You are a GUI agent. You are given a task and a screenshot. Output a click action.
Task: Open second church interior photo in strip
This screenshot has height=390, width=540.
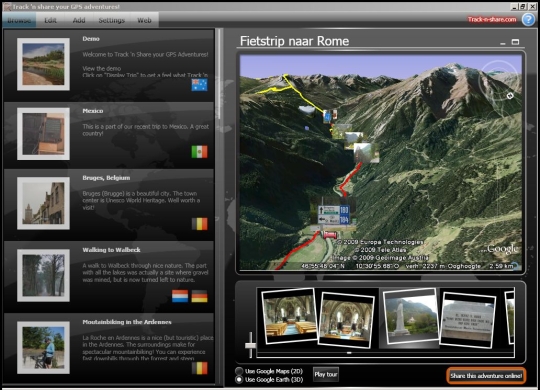(x=346, y=319)
